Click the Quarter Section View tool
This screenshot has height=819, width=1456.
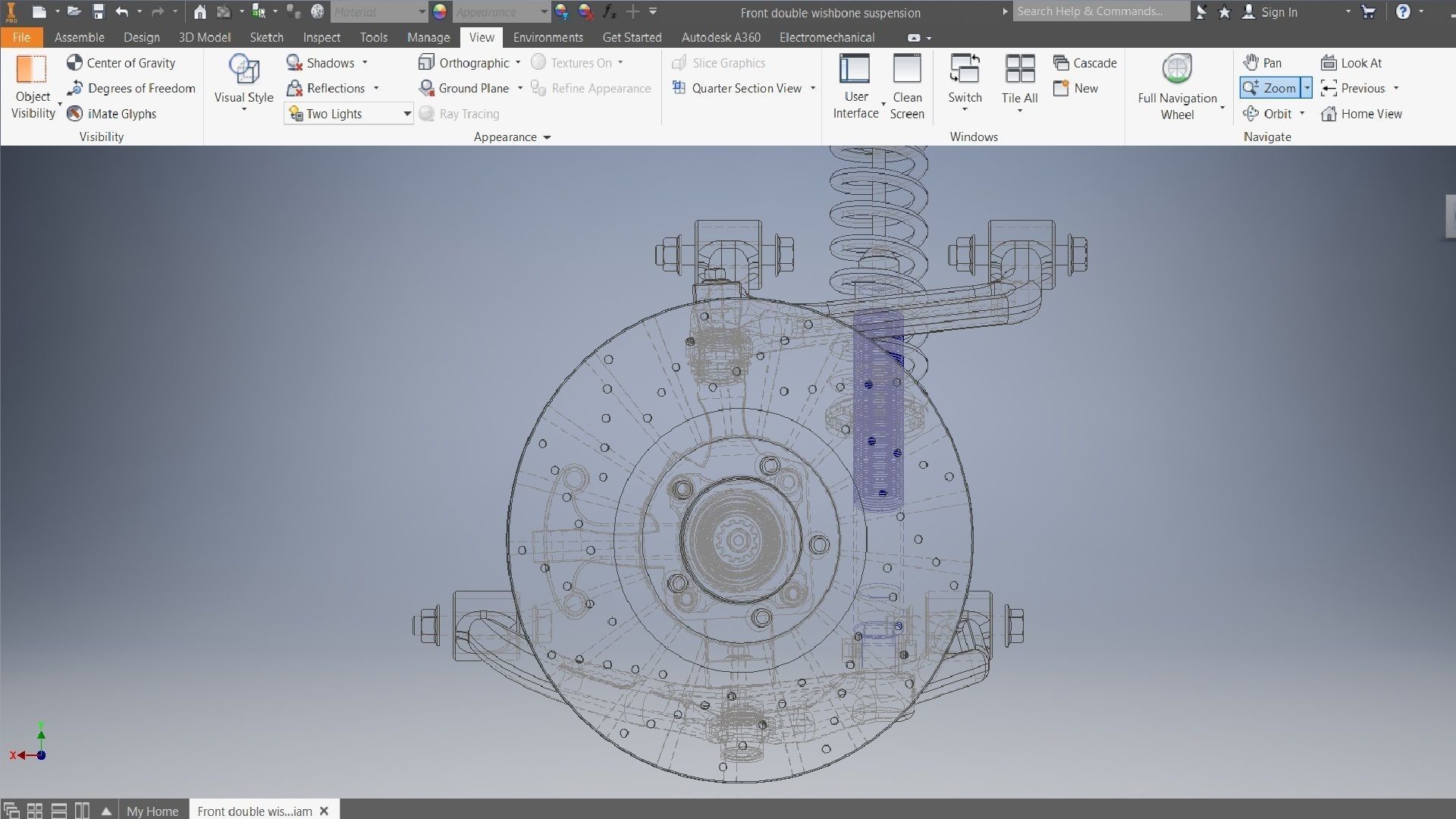pyautogui.click(x=737, y=88)
